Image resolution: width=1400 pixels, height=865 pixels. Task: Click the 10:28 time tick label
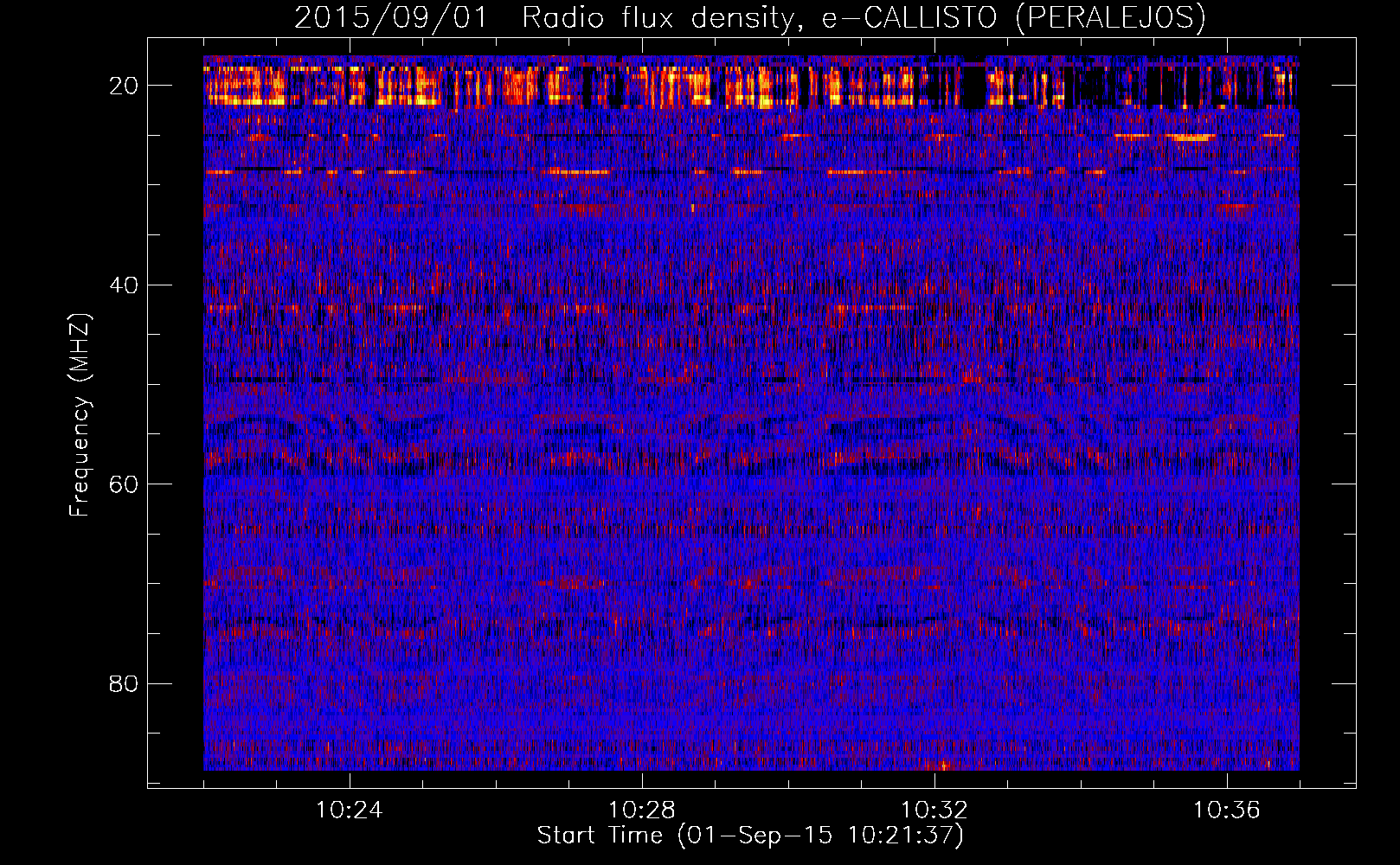point(641,811)
